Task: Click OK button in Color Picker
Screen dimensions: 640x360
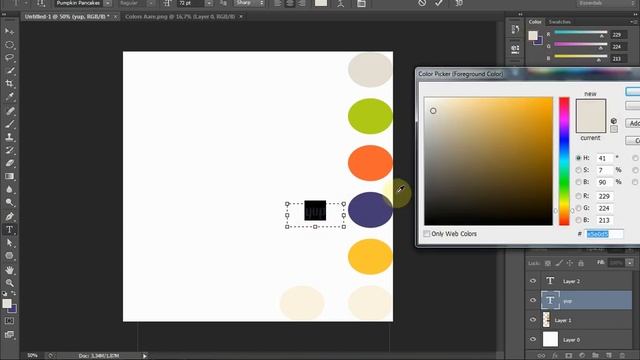Action: 633,91
